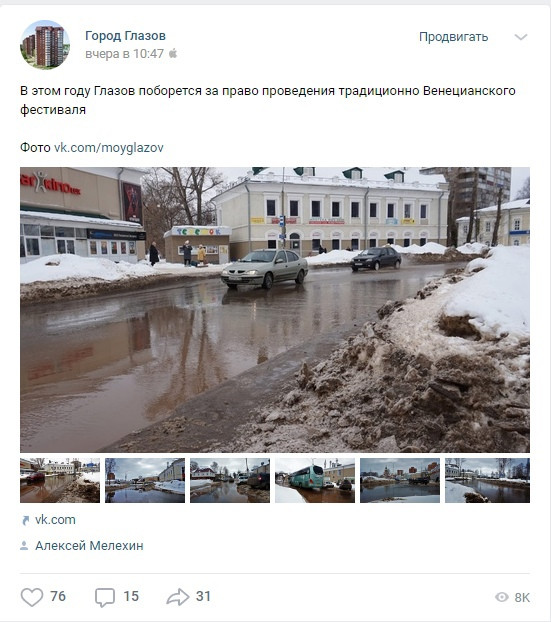
Task: Share the post with the arrow icon
Action: point(178,597)
